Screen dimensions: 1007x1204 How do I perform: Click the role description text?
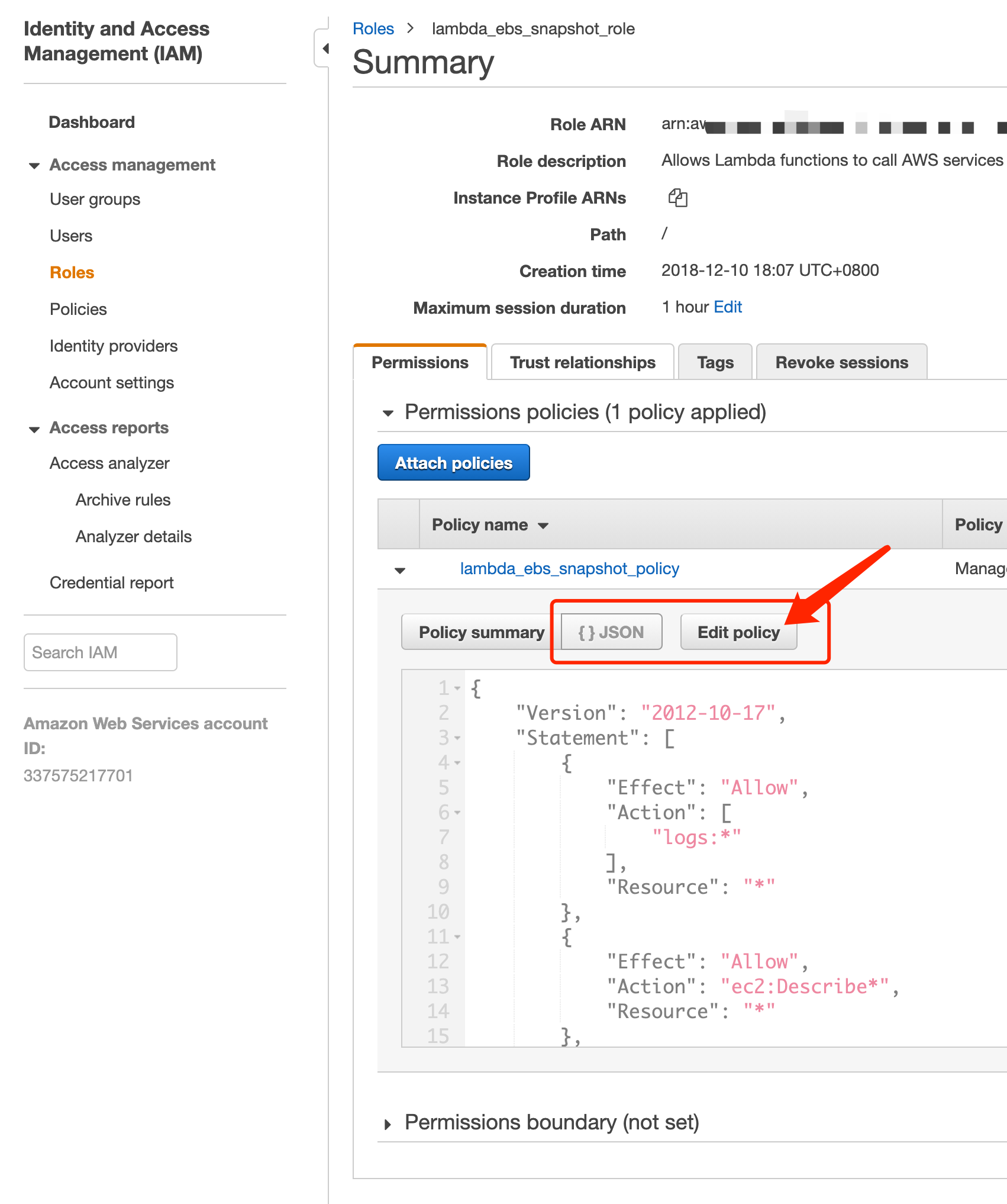832,160
